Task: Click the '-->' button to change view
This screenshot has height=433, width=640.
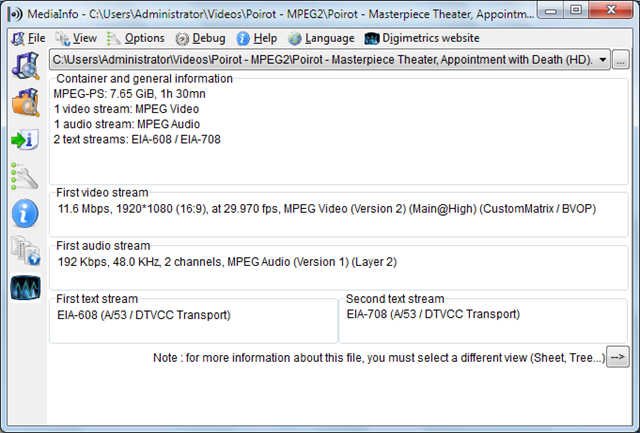Action: click(618, 357)
